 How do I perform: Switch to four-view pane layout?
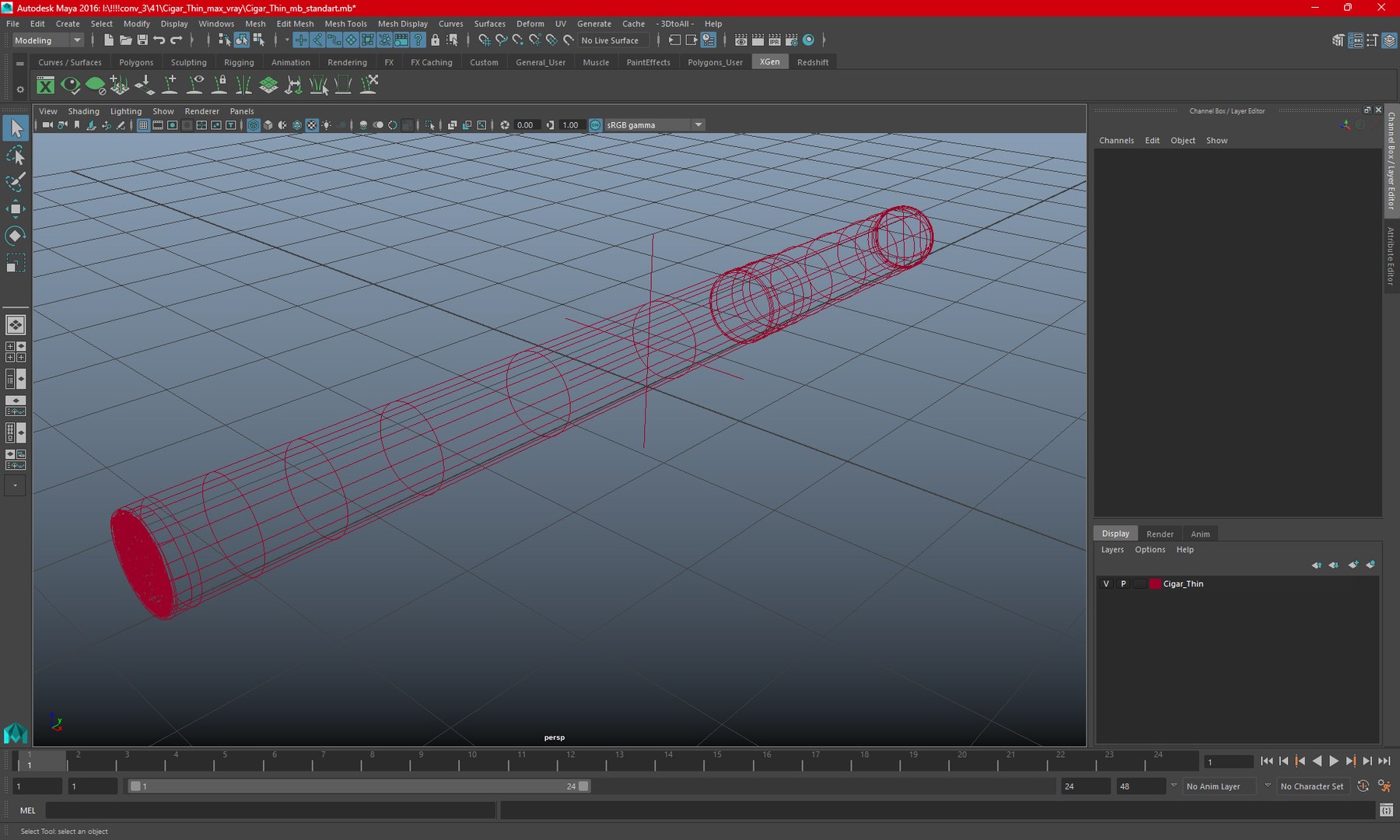(16, 352)
